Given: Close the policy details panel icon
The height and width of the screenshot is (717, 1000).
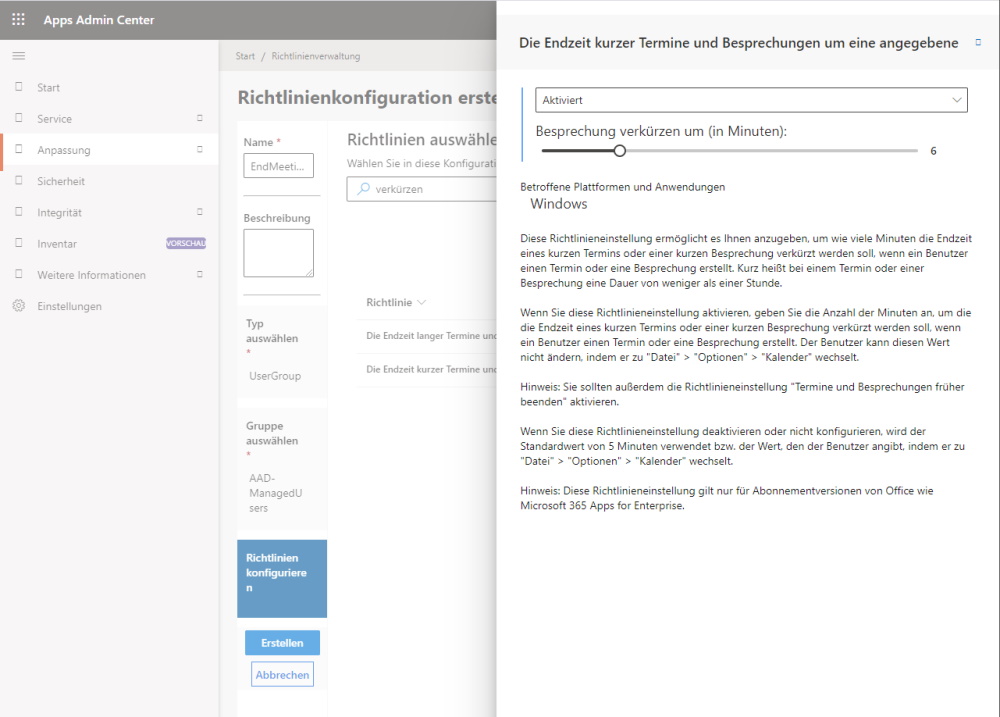Looking at the screenshot, I should point(978,43).
